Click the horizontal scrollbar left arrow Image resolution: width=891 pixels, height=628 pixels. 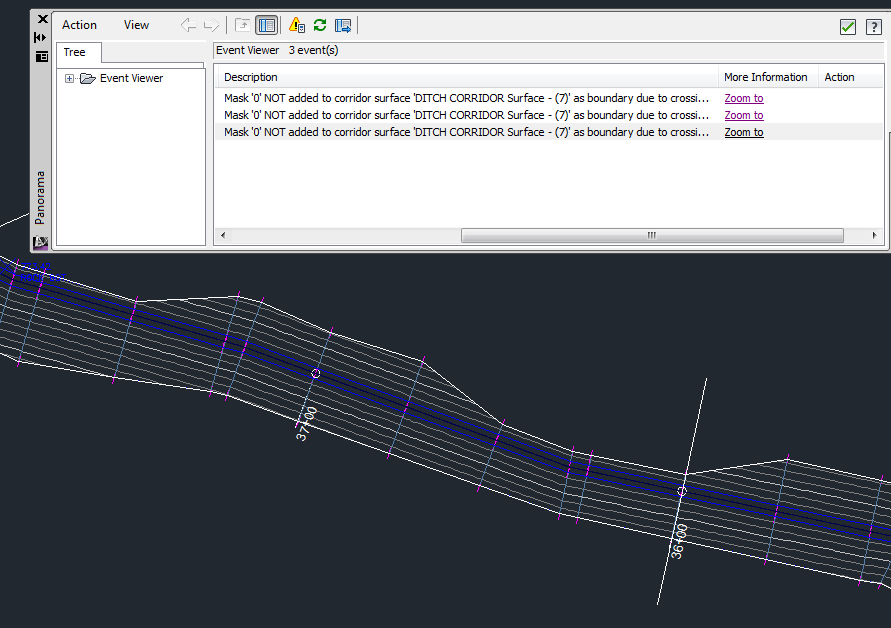pos(222,236)
